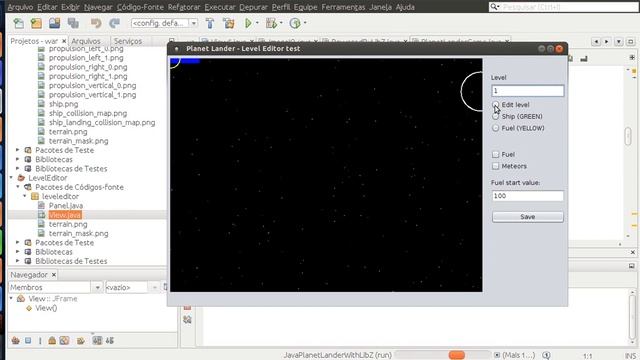This screenshot has width=640, height=360.
Task: Click the Debug Project toolbar icon
Action: [271, 23]
